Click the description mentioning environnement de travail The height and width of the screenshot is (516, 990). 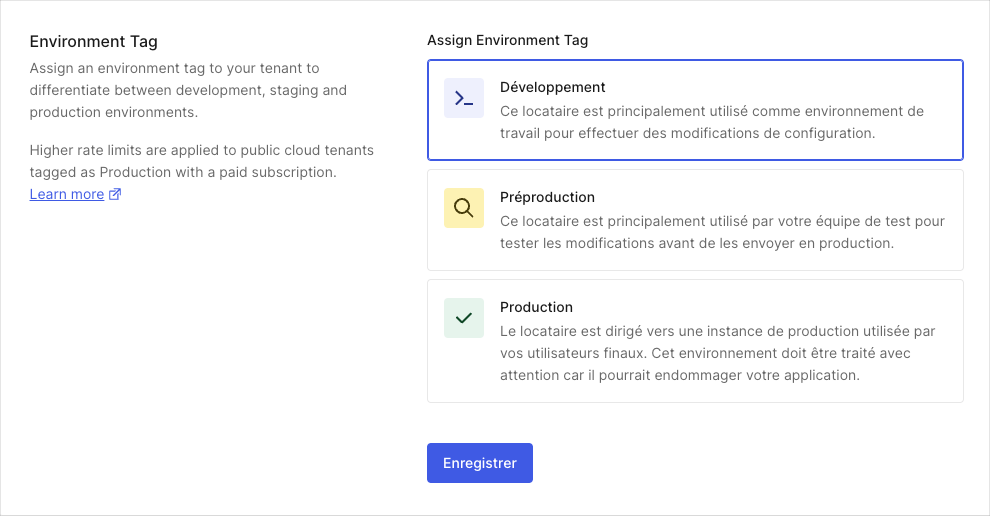[712, 122]
